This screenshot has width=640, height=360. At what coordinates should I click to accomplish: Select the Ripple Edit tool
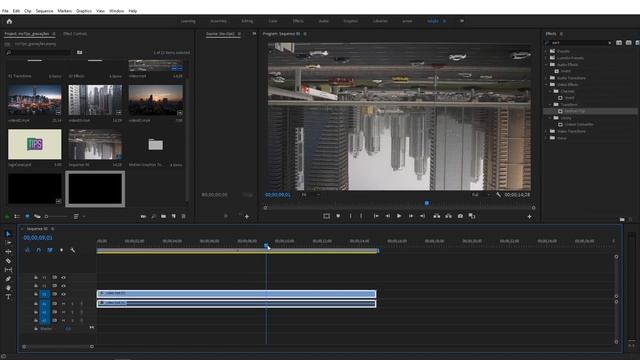click(x=8, y=251)
